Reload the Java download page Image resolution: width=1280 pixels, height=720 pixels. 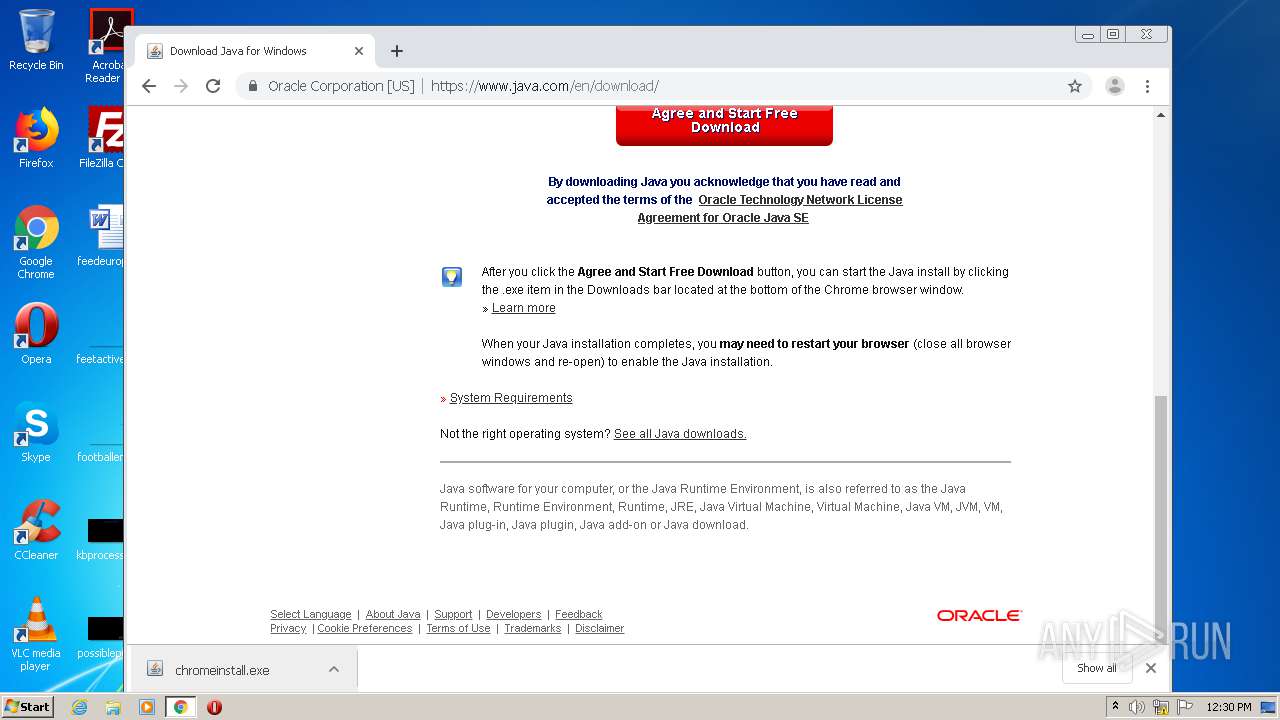pos(213,86)
